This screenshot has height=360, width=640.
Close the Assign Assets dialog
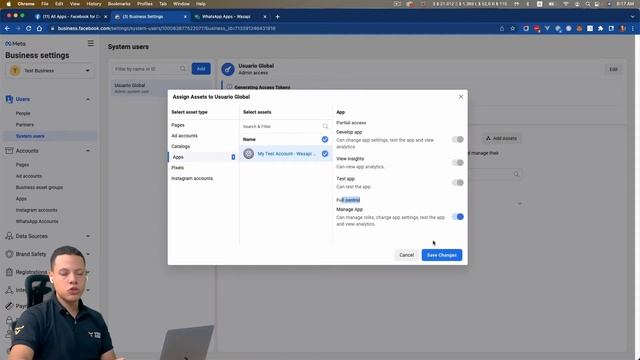[x=461, y=97]
